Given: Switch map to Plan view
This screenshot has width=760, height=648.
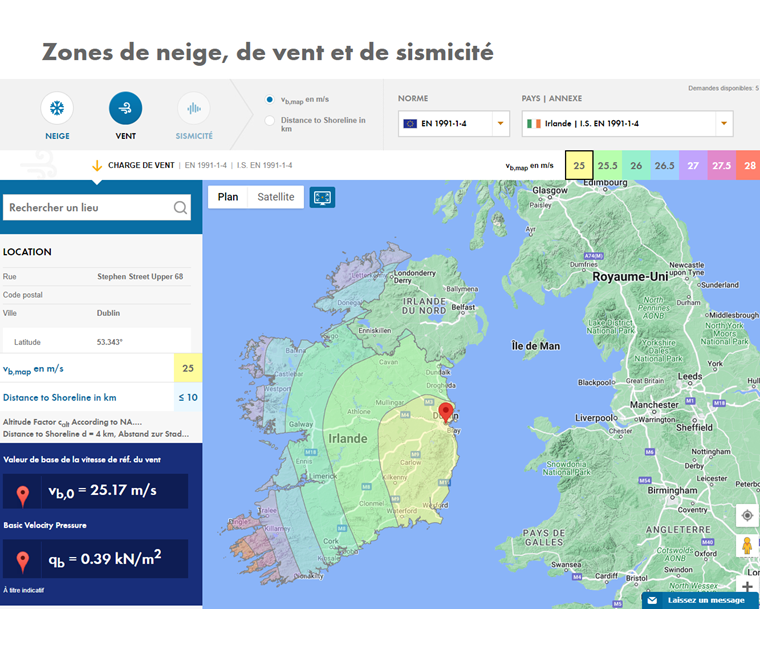Looking at the screenshot, I should pyautogui.click(x=228, y=197).
